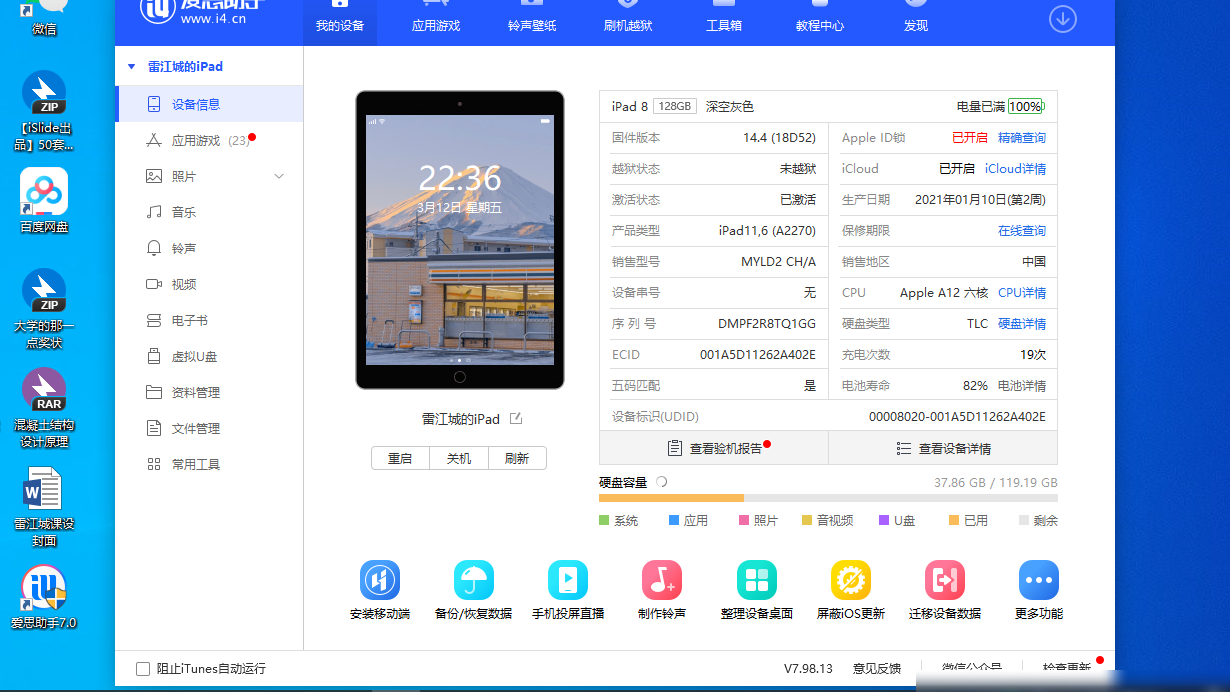
Task: Switch to 刷机越狱 tab
Action: pyautogui.click(x=628, y=22)
